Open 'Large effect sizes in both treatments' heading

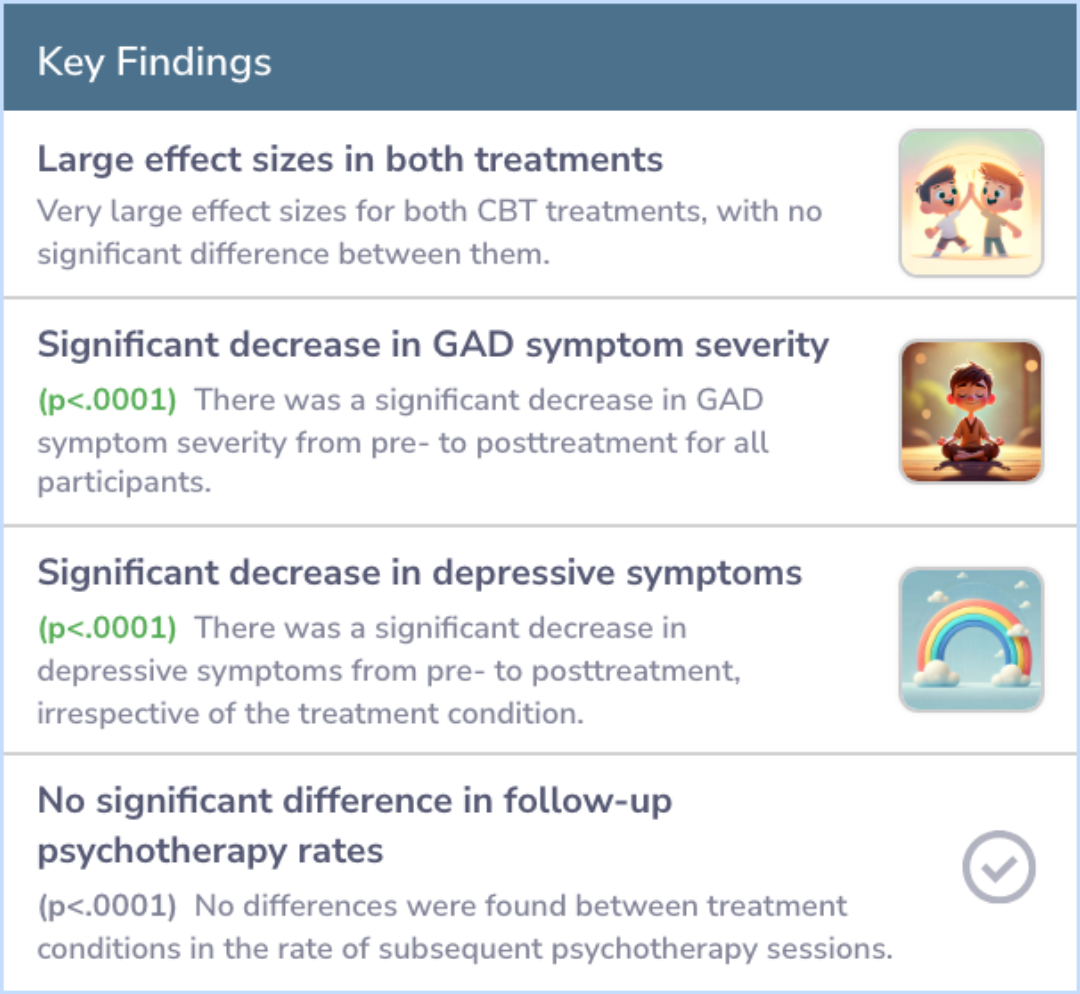tap(350, 159)
